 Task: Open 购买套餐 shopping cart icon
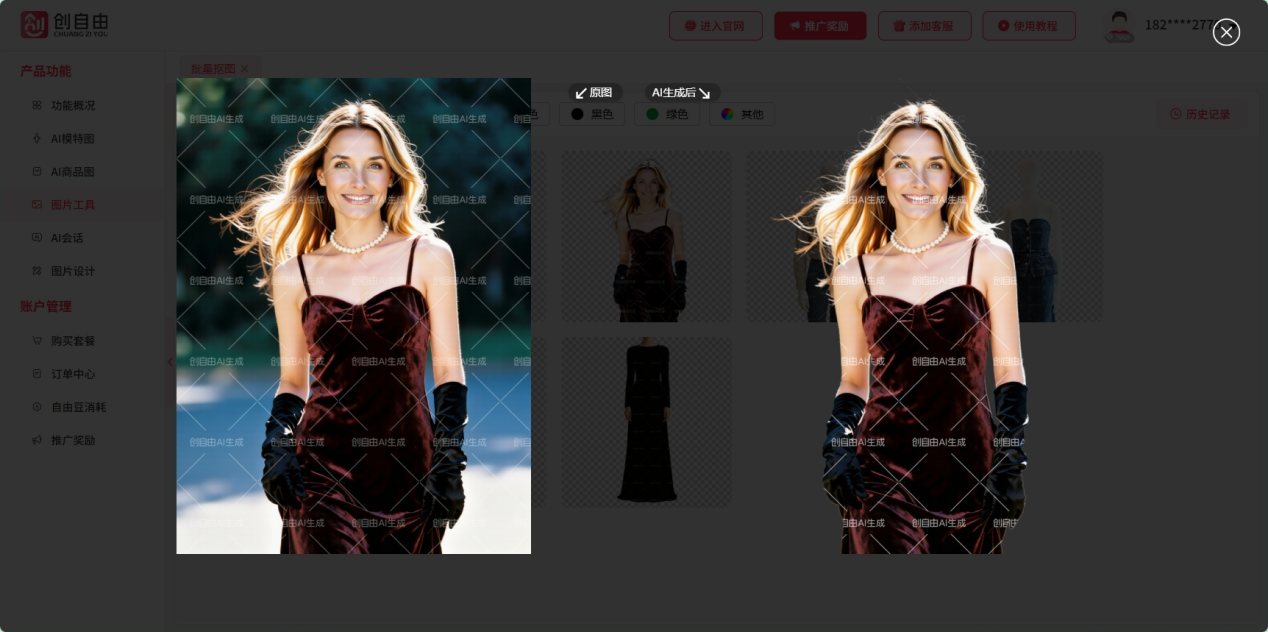[x=37, y=341]
